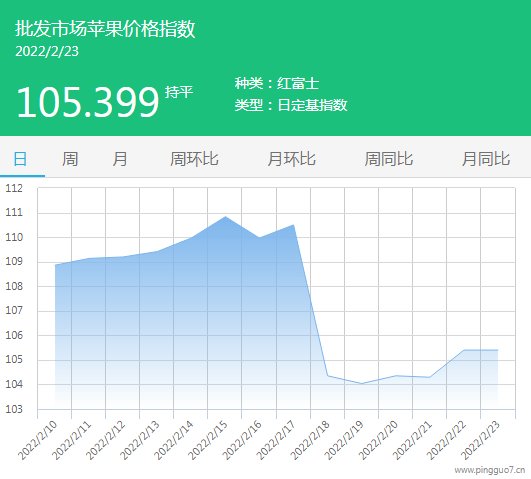Click the chart low point at 2022/2/19

tap(361, 383)
